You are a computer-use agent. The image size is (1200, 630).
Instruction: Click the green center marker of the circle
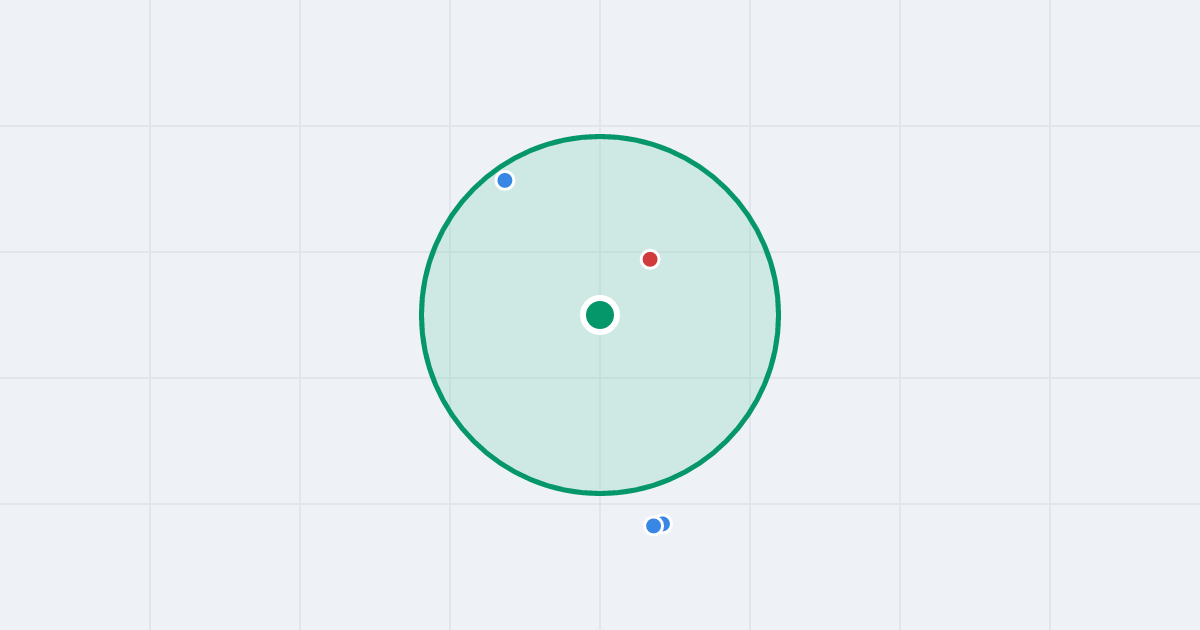[x=600, y=315]
